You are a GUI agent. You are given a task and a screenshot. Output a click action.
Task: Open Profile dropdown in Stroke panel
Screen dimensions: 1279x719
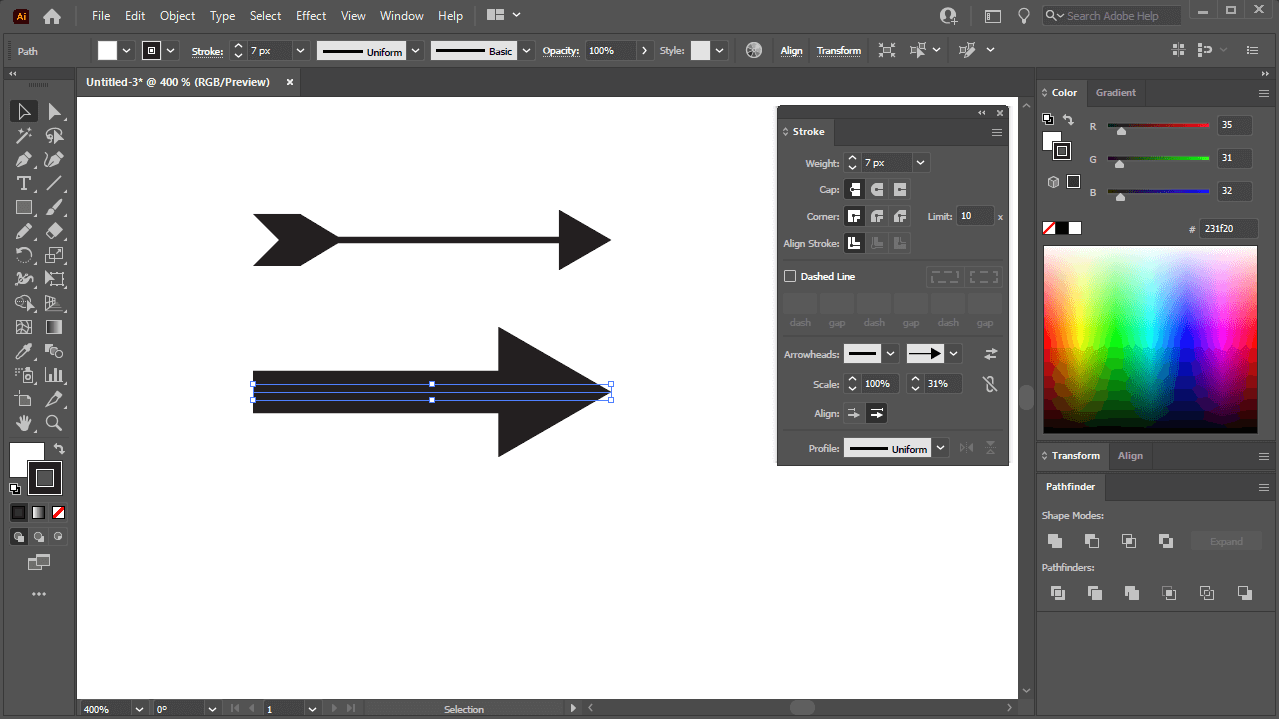(x=941, y=448)
